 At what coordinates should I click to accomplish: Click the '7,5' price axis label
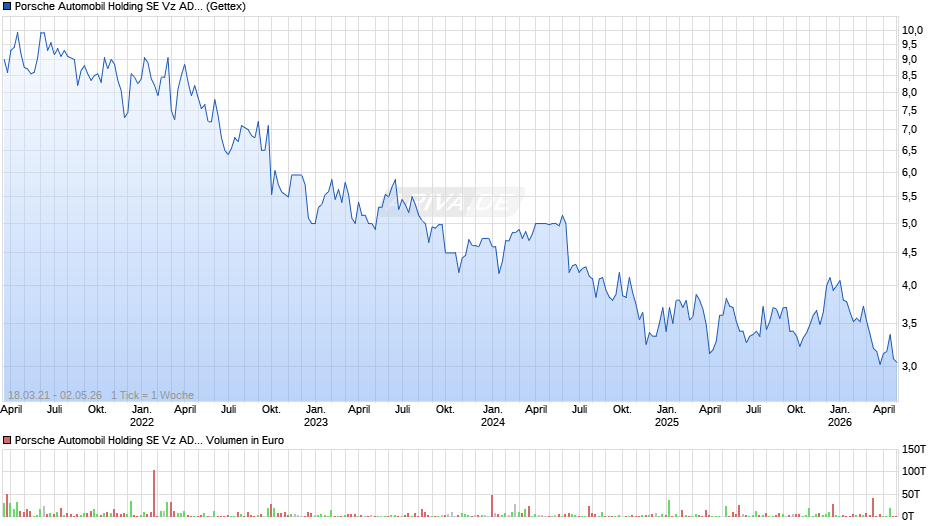(x=909, y=110)
